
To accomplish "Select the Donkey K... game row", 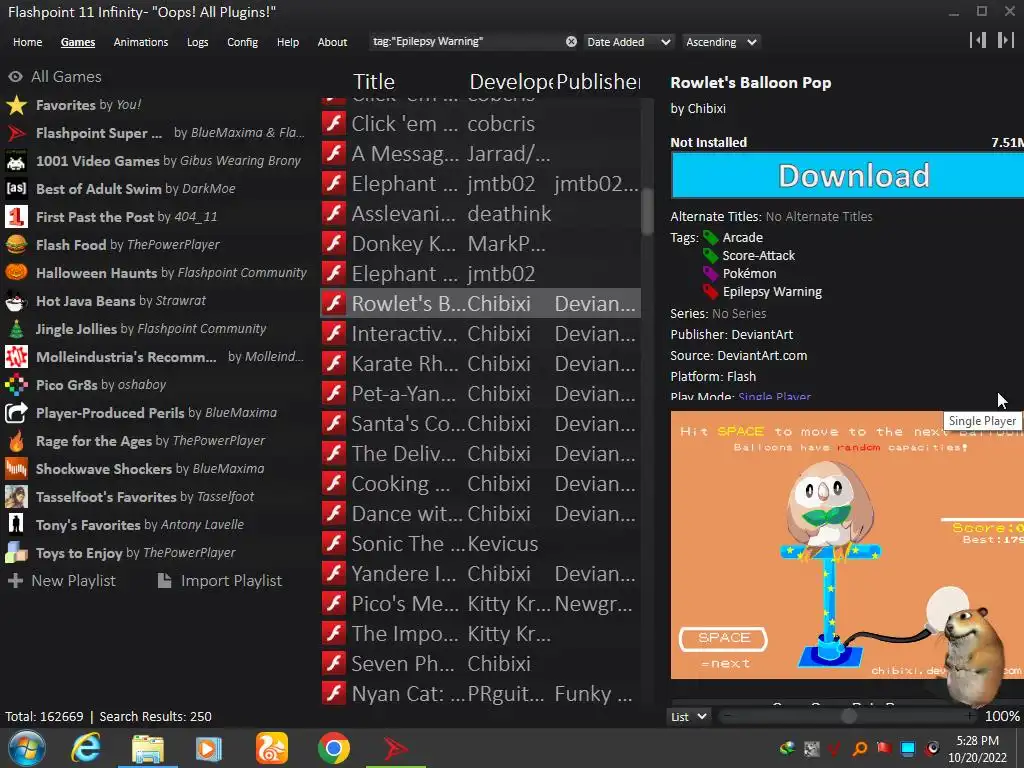I will tap(481, 244).
